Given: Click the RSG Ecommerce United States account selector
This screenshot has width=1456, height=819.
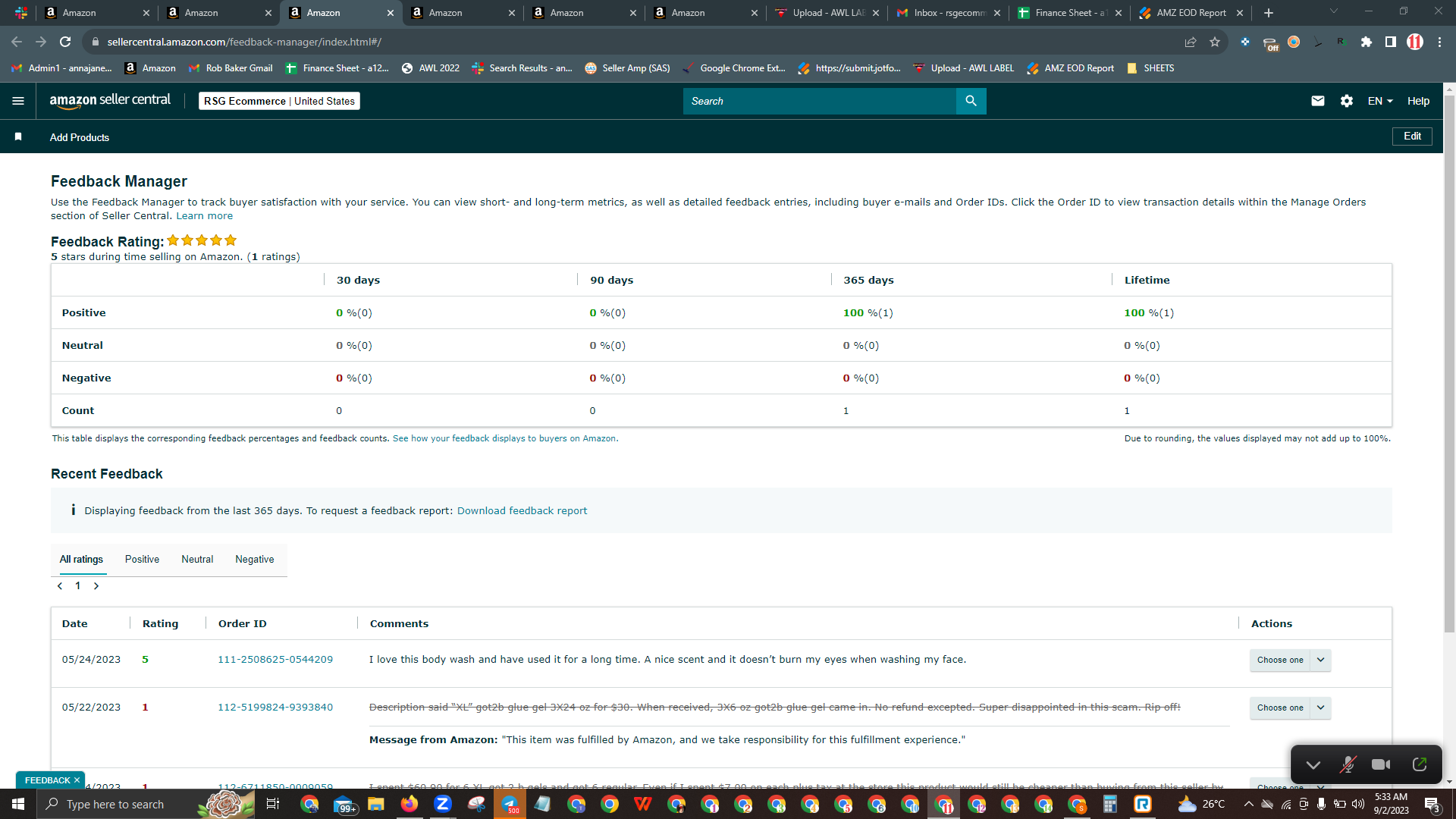Looking at the screenshot, I should (x=279, y=101).
